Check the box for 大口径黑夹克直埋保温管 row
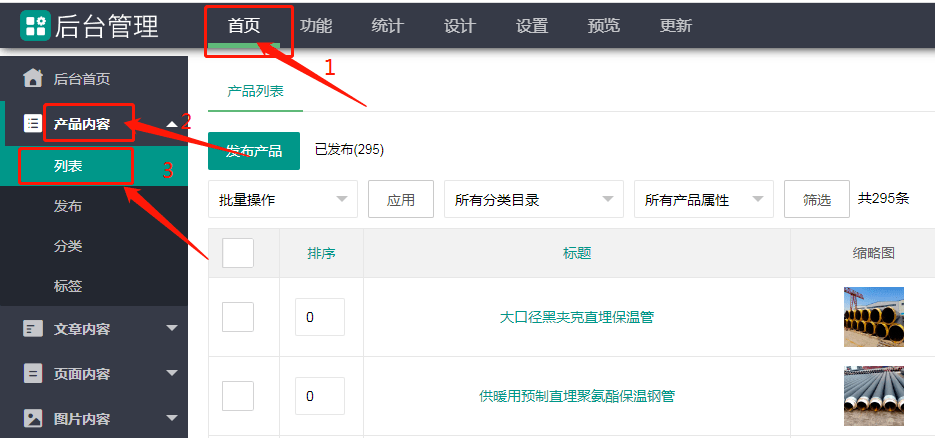This screenshot has width=935, height=438. pos(238,317)
